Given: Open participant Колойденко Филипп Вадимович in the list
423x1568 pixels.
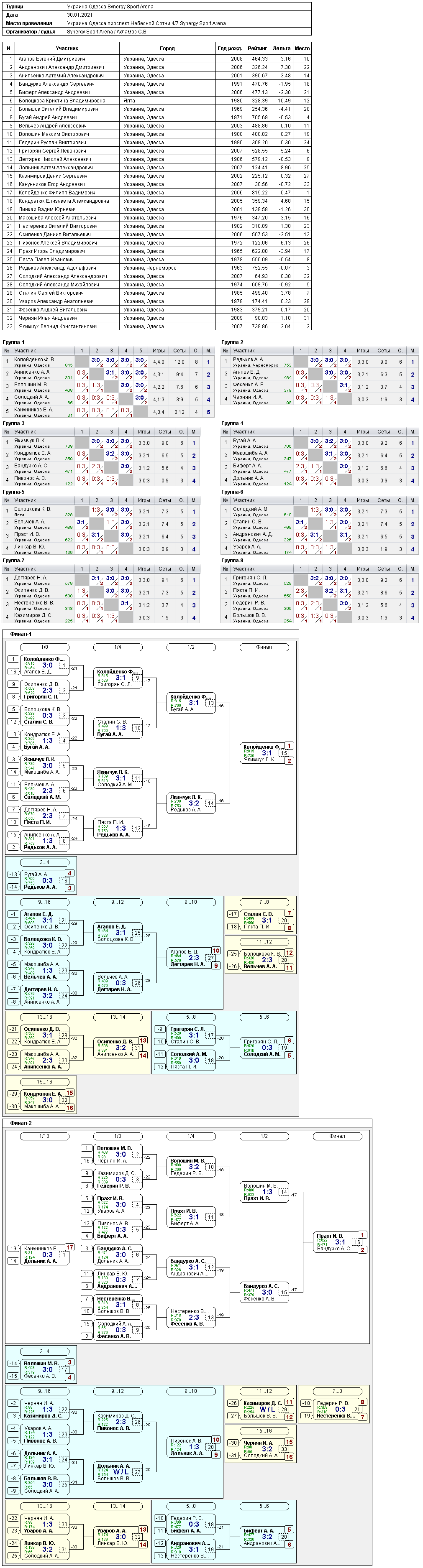Looking at the screenshot, I should [56, 192].
